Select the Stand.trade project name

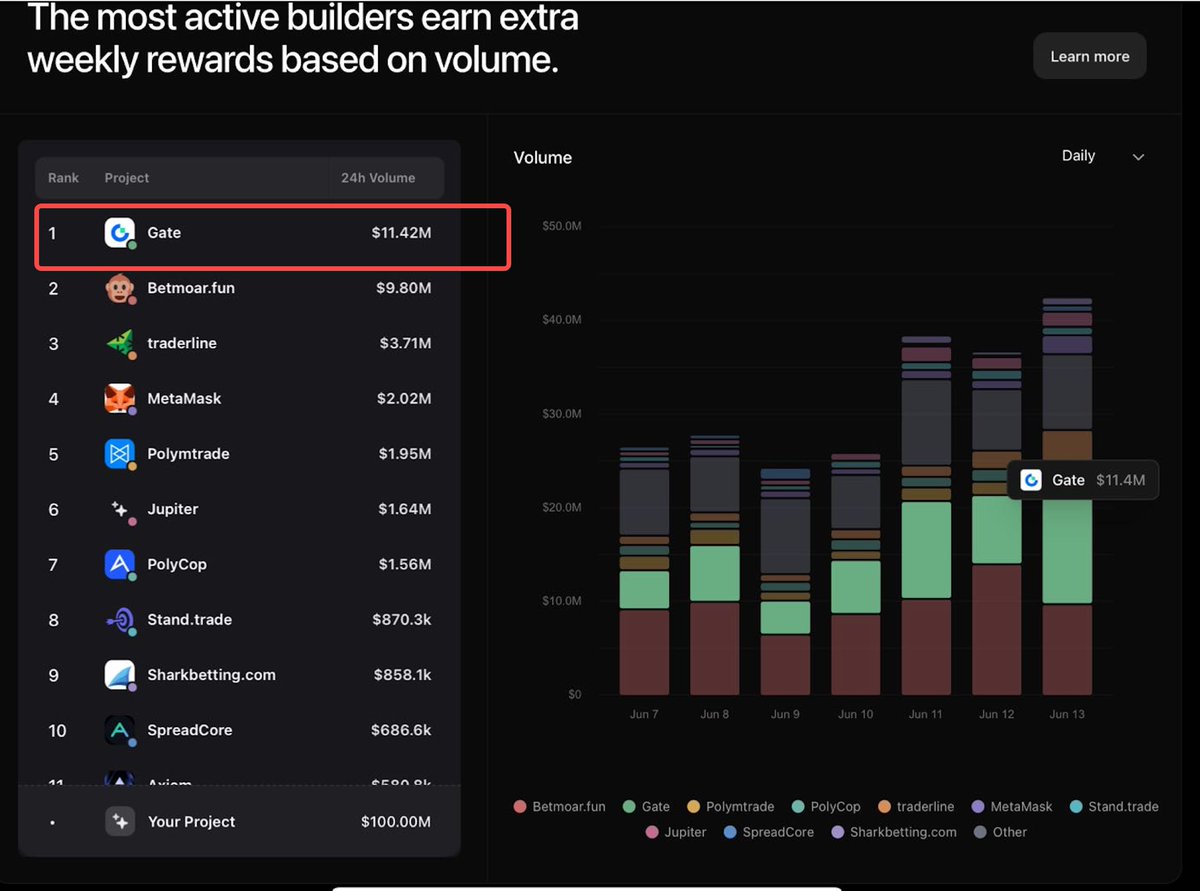point(190,620)
